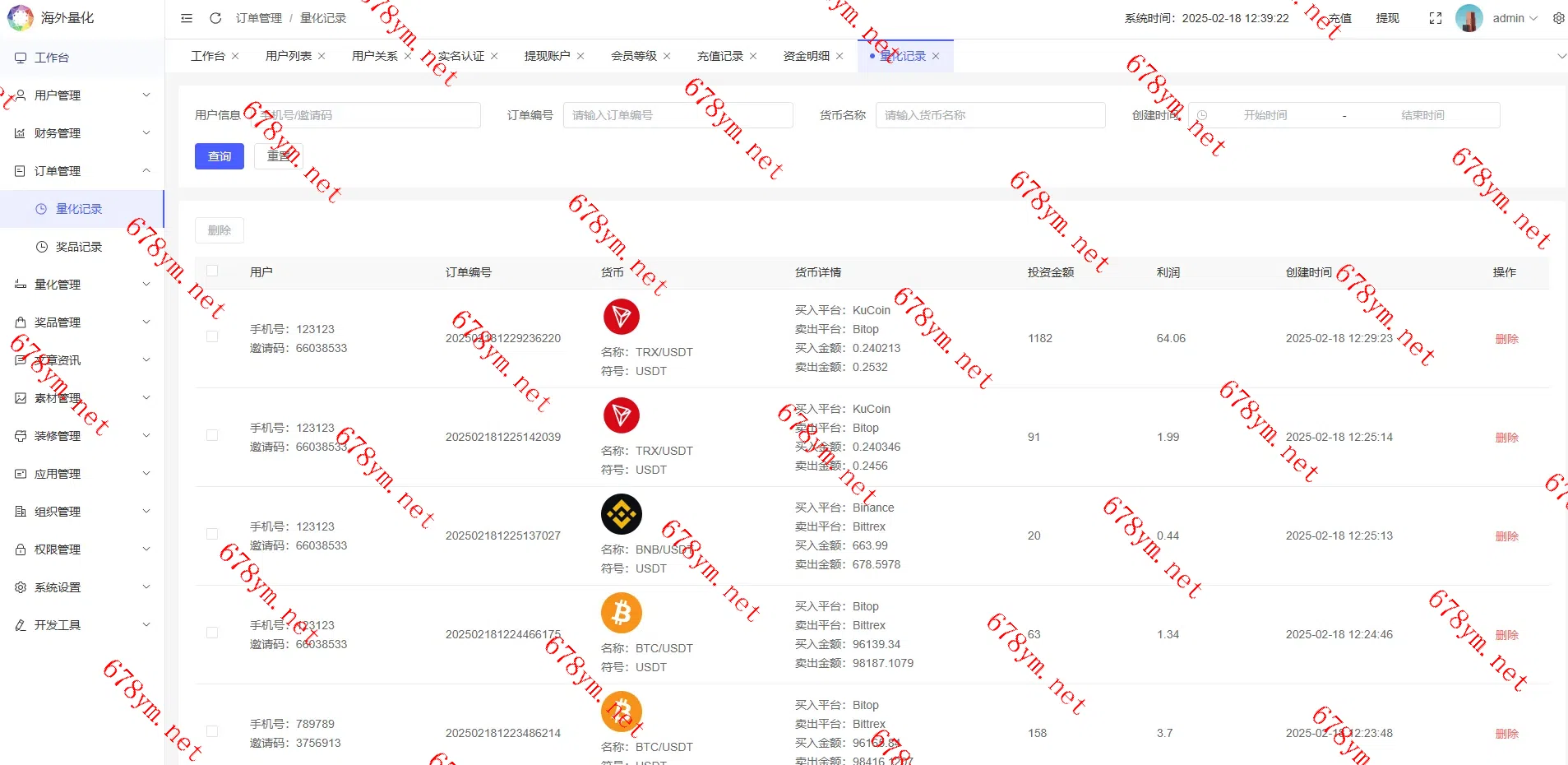Open 工作台 in the sidebar
The height and width of the screenshot is (765, 1568).
coord(82,58)
